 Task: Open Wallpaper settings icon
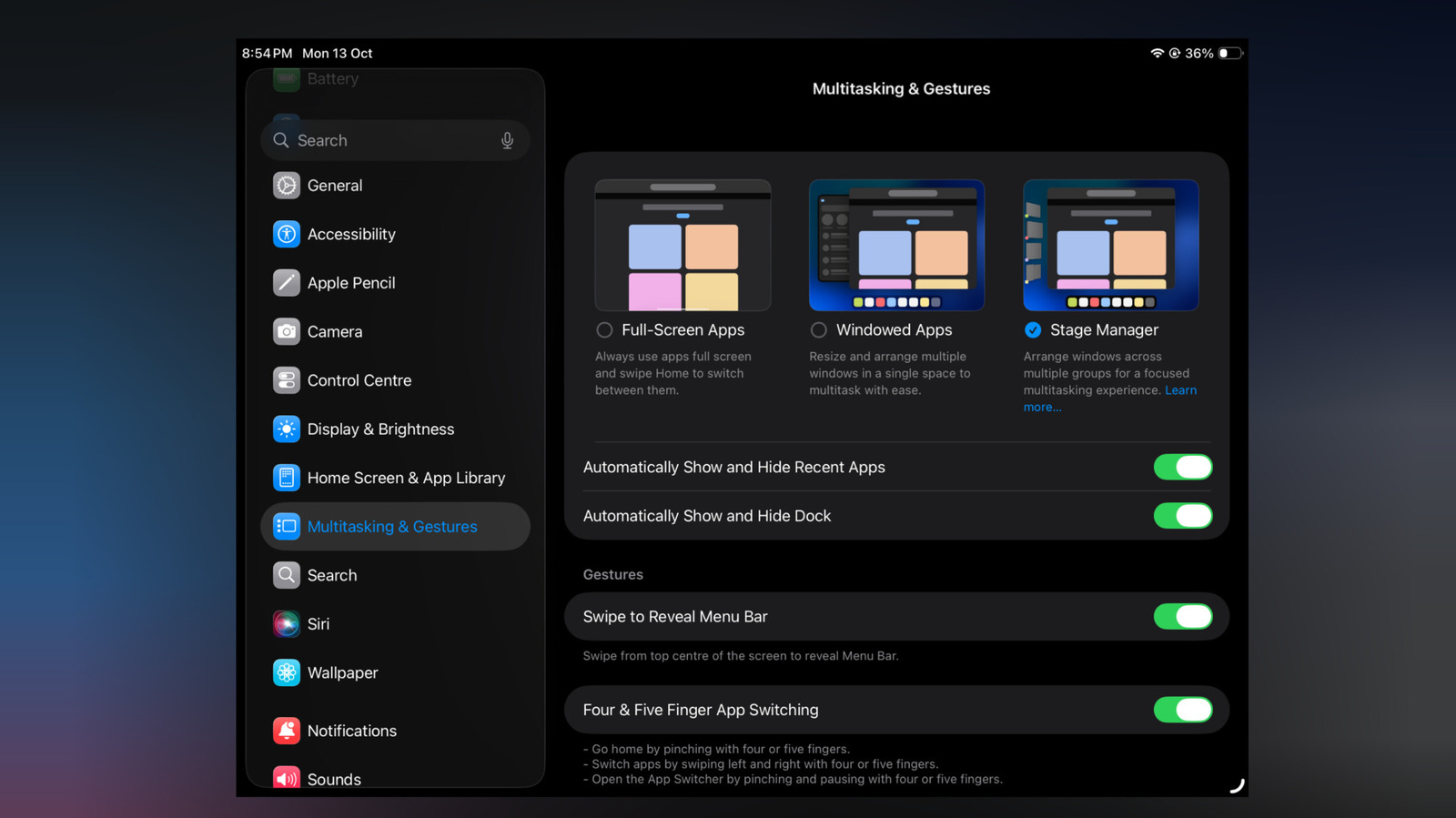[287, 673]
